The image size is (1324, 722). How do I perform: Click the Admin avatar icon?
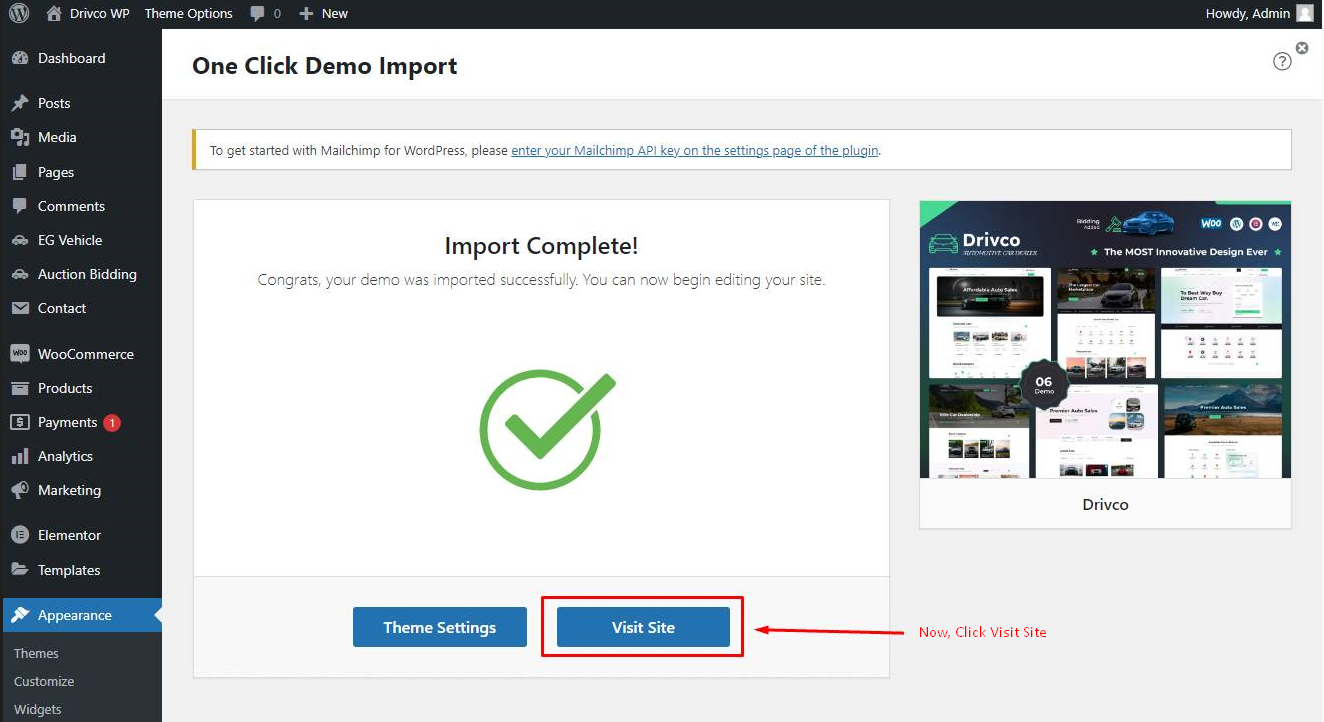[1304, 14]
